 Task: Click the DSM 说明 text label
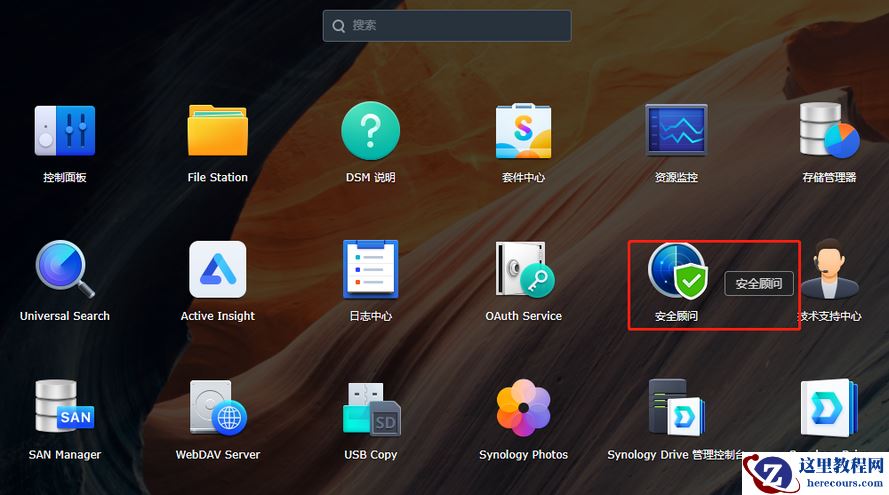(x=370, y=177)
